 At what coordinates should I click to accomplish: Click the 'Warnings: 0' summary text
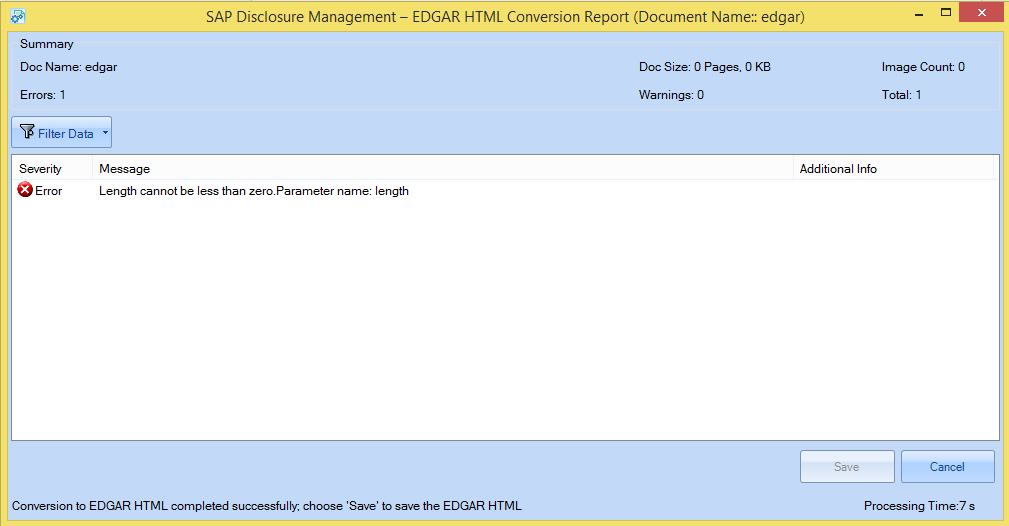(671, 95)
